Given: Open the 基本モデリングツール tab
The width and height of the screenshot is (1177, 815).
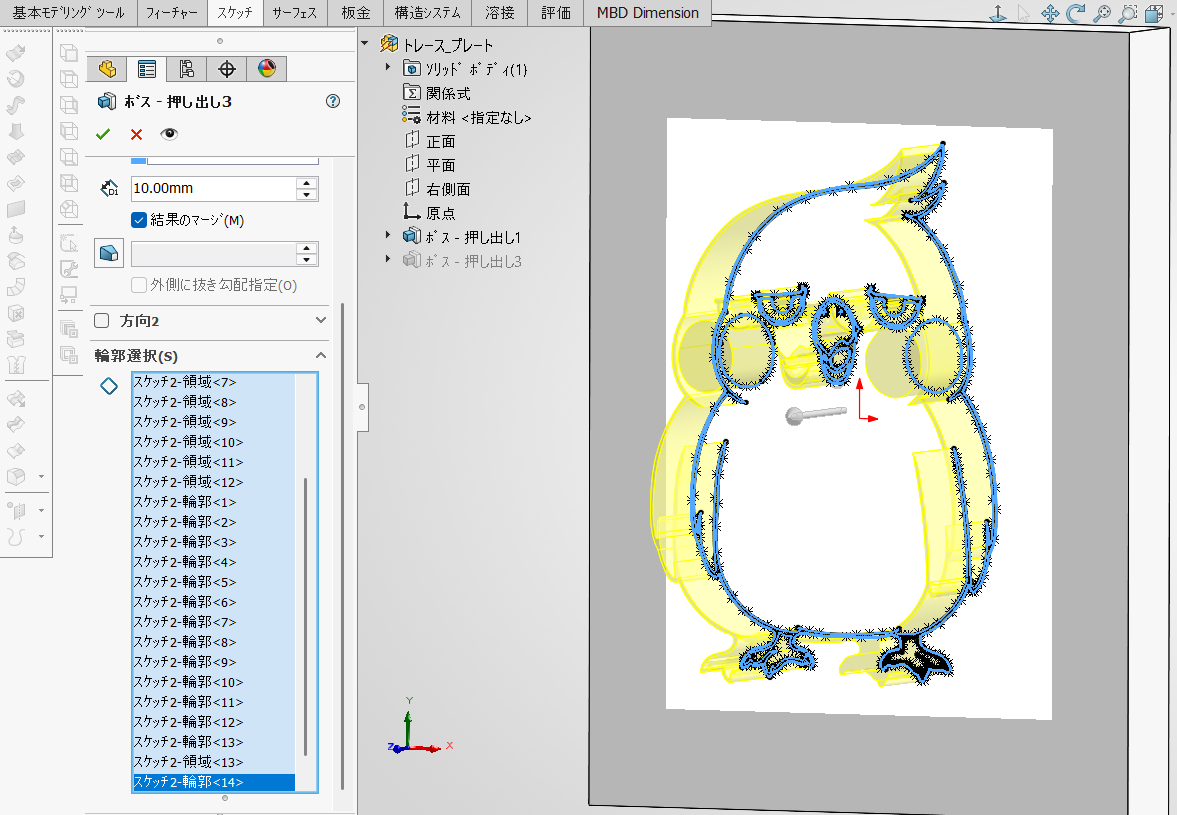Looking at the screenshot, I should 68,13.
